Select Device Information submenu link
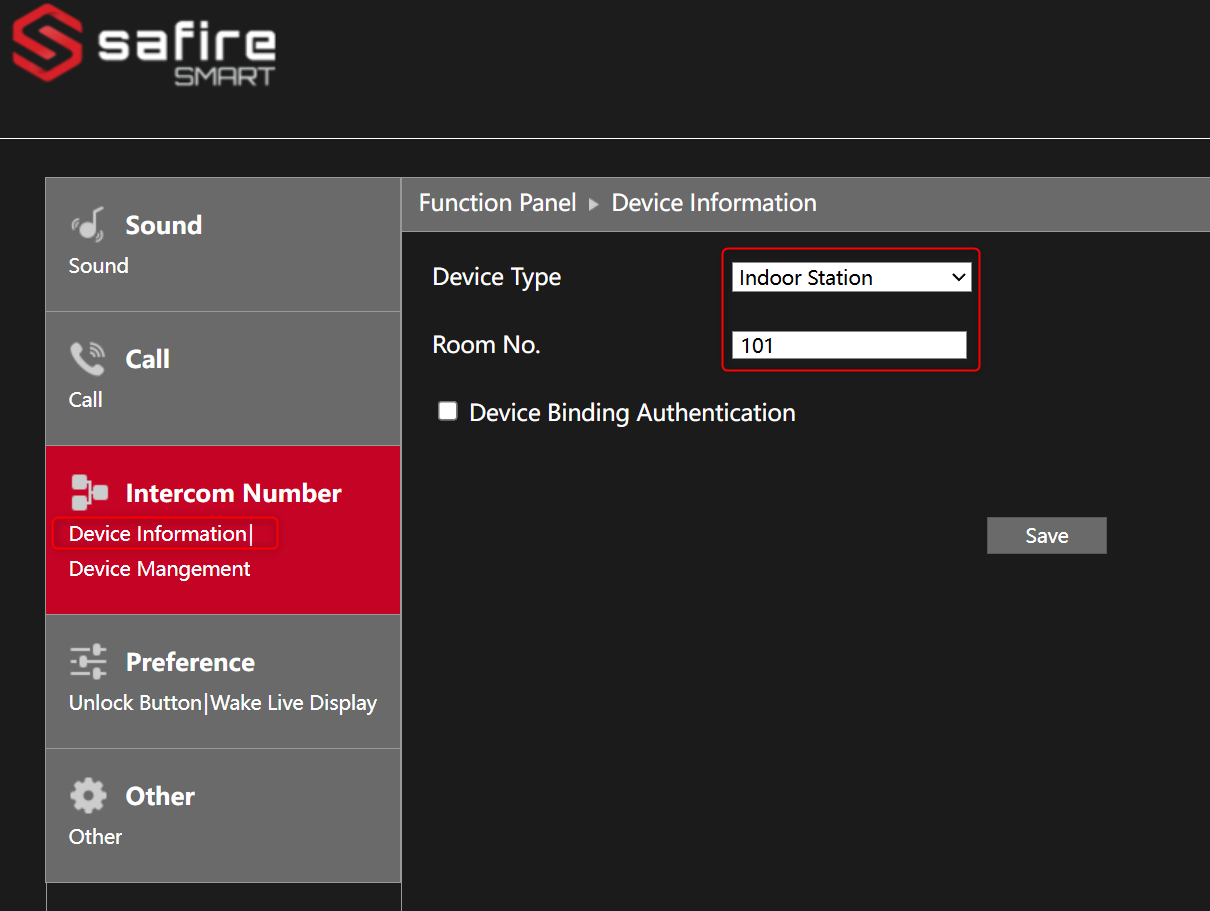Viewport: 1210px width, 911px height. pyautogui.click(x=157, y=534)
